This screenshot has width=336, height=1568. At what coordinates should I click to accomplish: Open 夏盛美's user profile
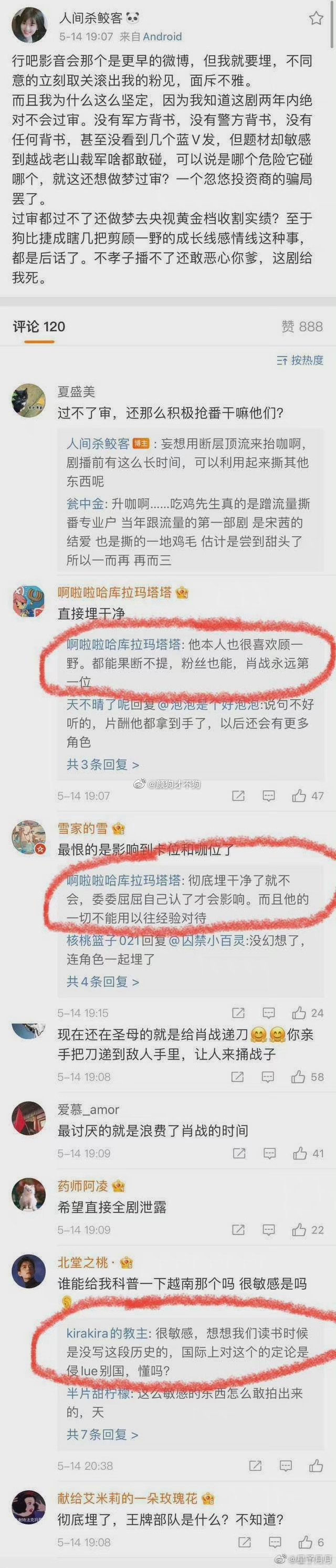point(76,391)
